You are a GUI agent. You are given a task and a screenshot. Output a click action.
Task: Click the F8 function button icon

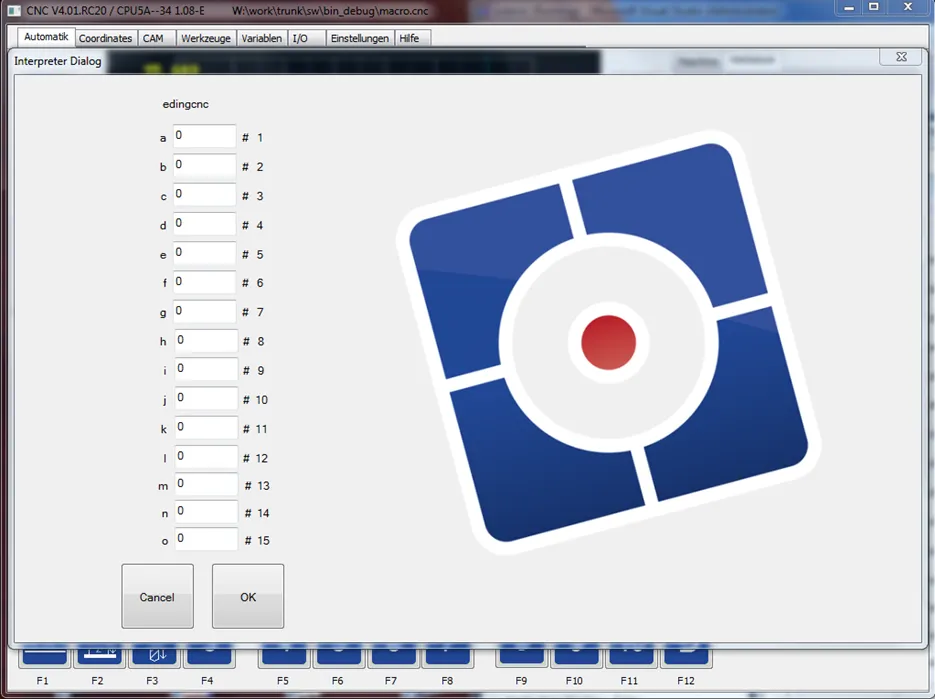(448, 656)
